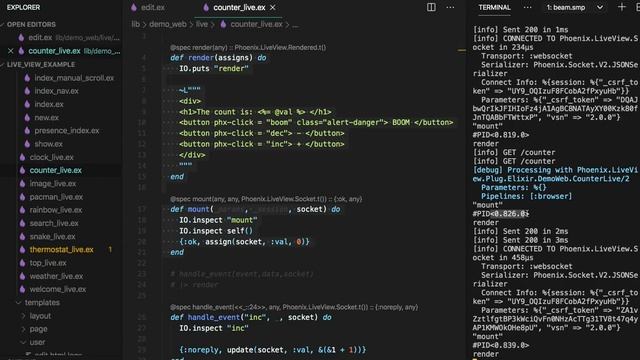Collapse the OPEN EDITORS section
This screenshot has width=640, height=360.
(x=31, y=24)
